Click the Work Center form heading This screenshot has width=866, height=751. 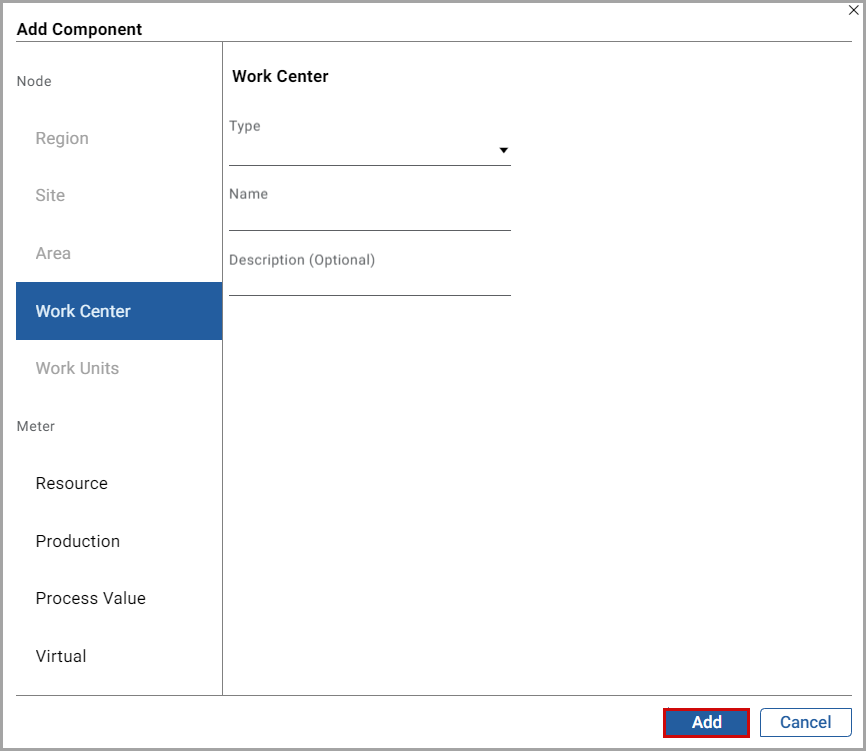(x=280, y=76)
